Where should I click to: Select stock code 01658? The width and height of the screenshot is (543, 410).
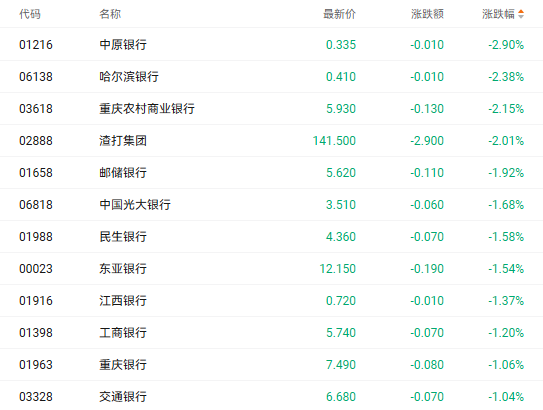coord(36,173)
